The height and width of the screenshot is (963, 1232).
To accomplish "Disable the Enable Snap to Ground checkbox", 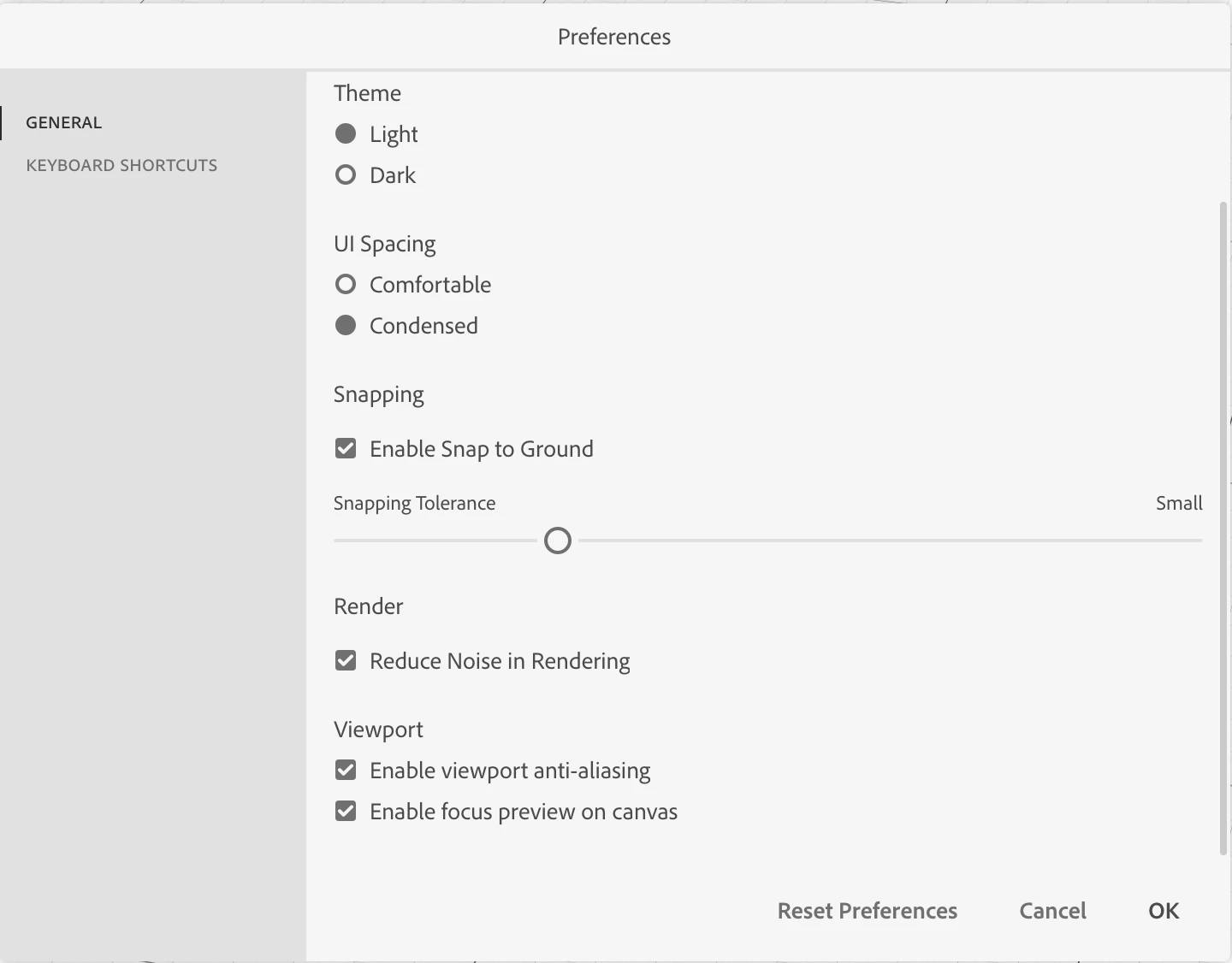I will click(346, 449).
